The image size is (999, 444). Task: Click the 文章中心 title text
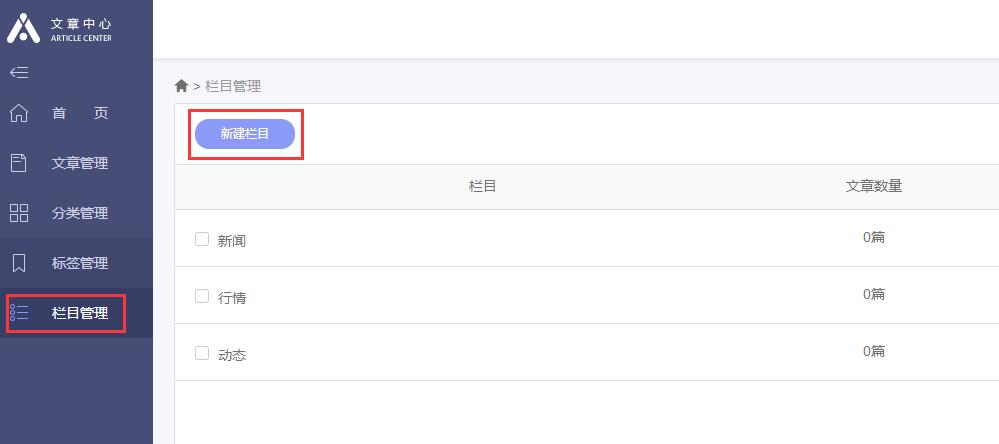tap(81, 24)
